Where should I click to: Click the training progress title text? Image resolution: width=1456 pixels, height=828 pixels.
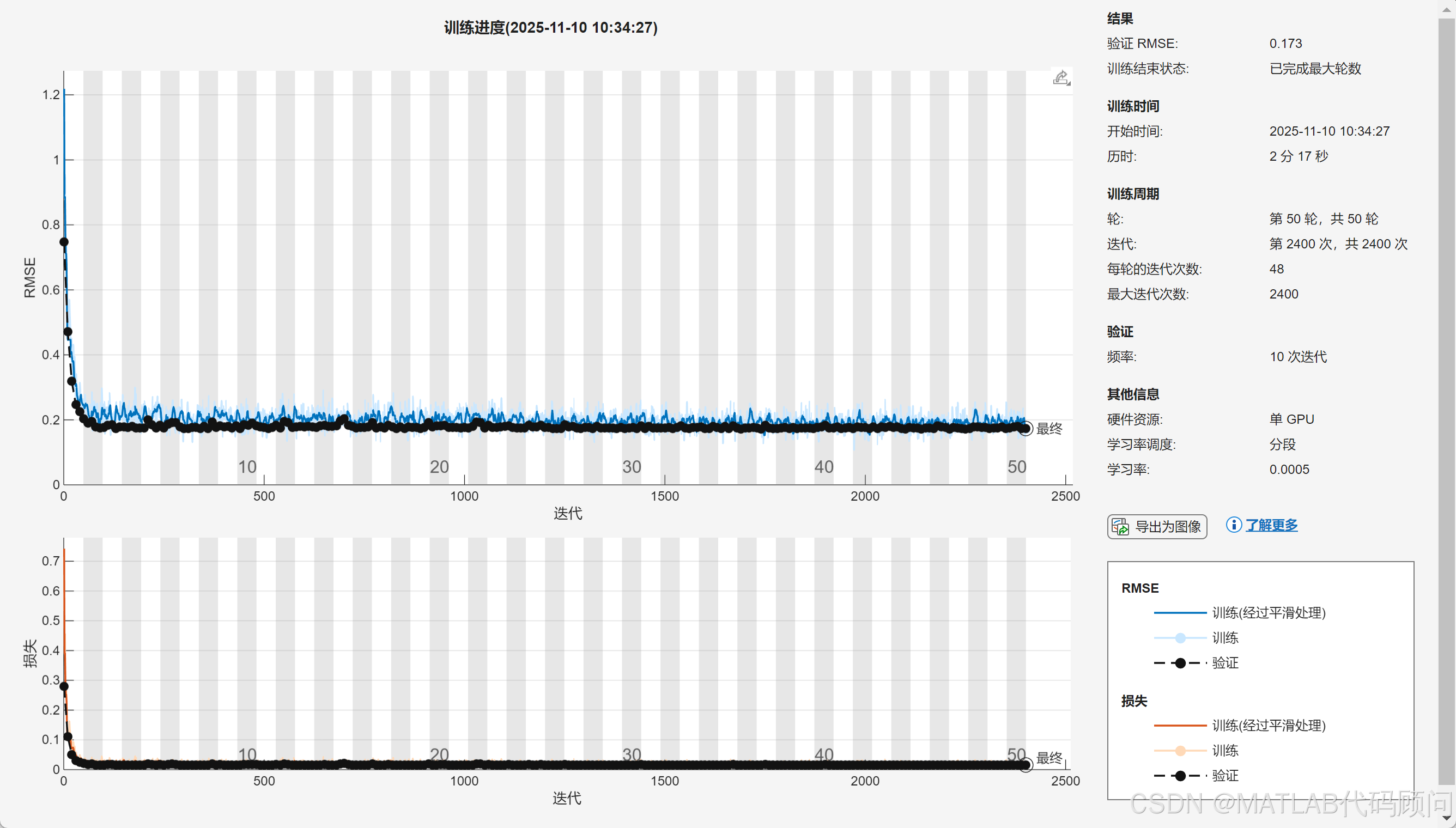[550, 27]
